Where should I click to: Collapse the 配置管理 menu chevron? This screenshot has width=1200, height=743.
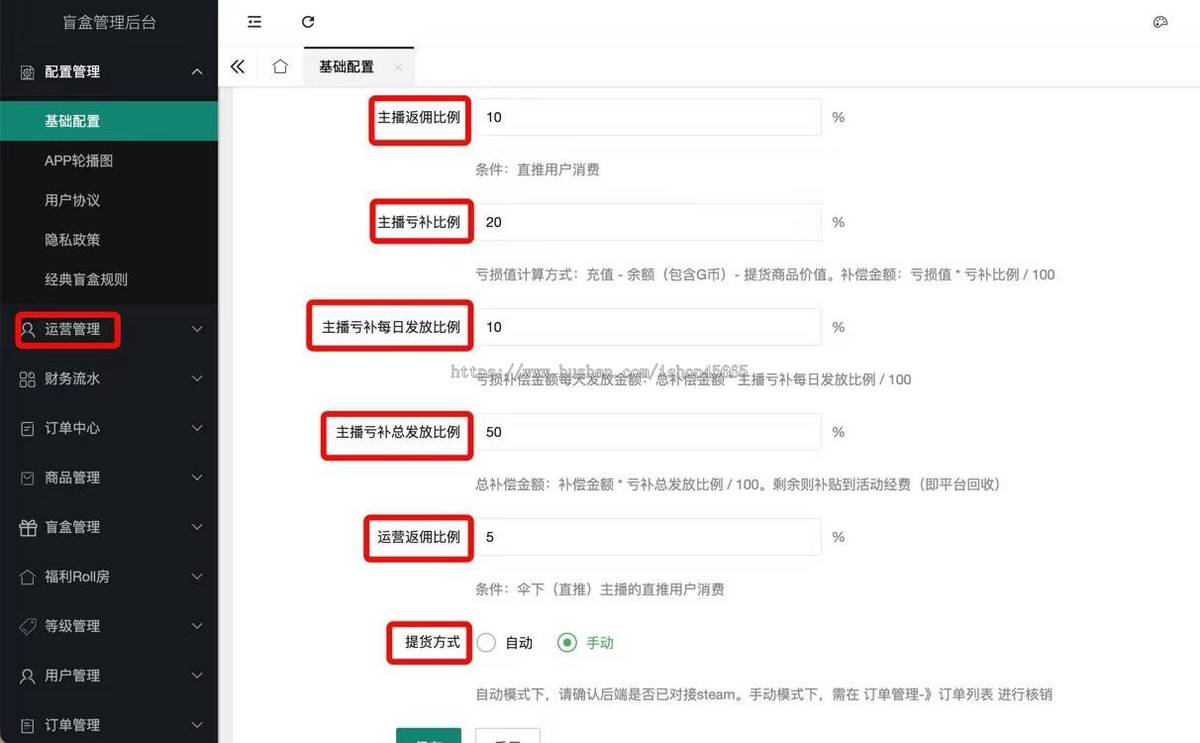(197, 72)
